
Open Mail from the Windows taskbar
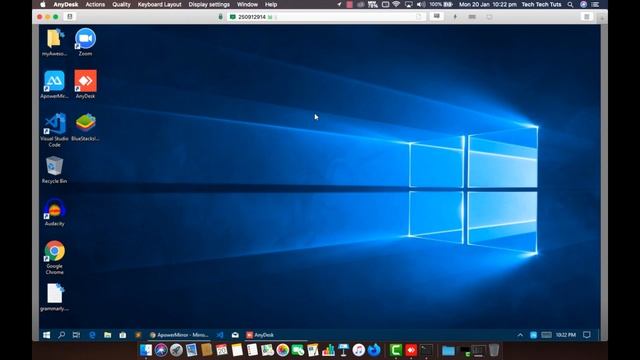(x=235, y=335)
